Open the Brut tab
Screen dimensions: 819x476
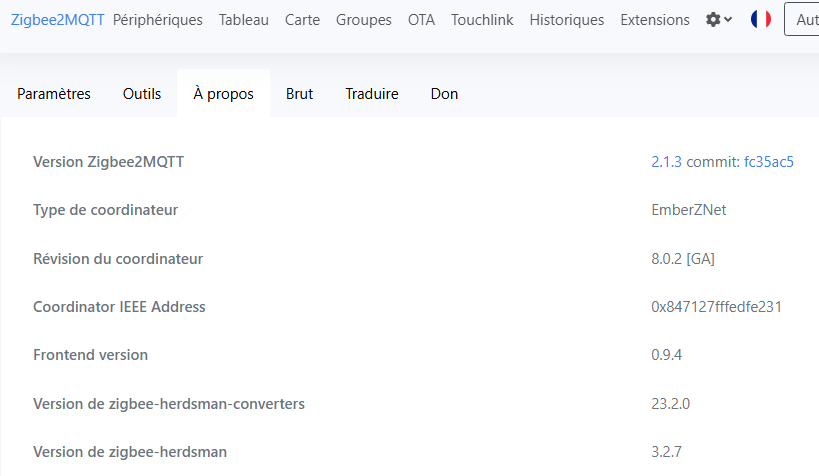click(299, 94)
